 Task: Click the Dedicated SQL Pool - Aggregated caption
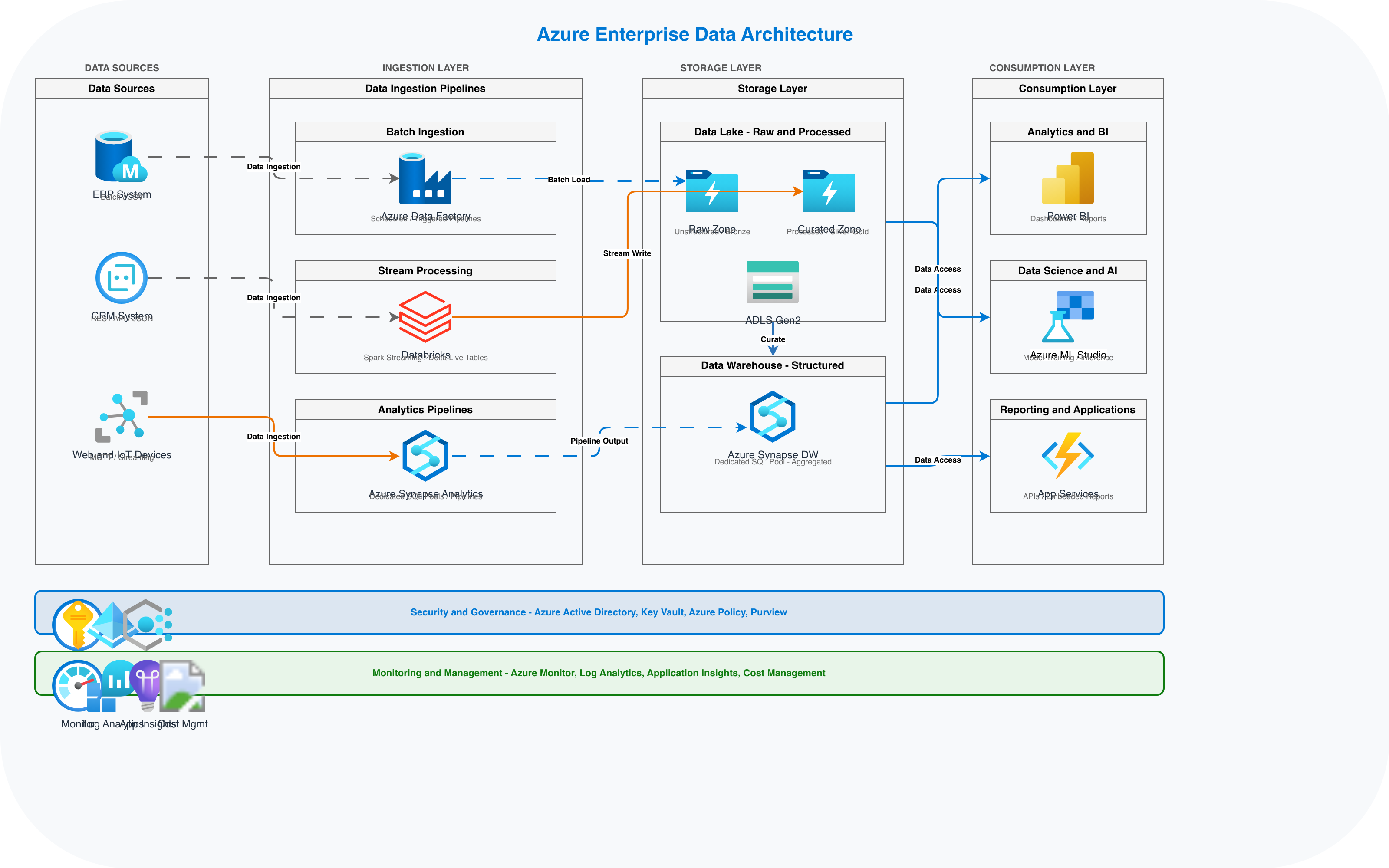tap(773, 462)
